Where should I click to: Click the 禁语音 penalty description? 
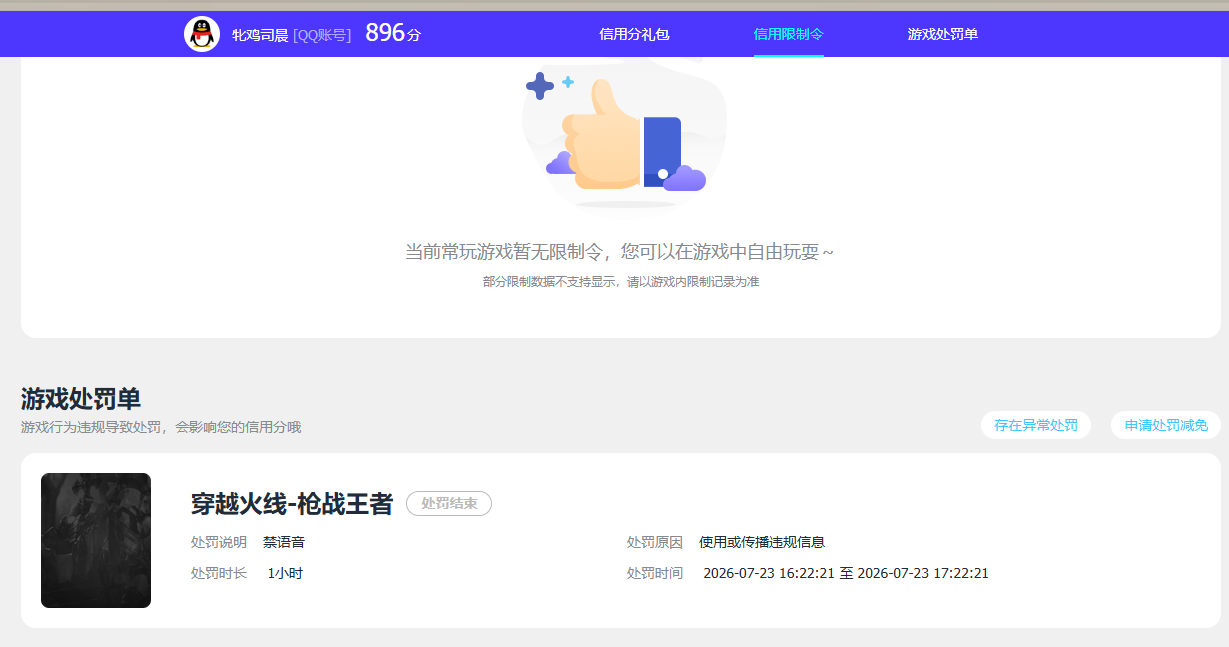tap(284, 542)
